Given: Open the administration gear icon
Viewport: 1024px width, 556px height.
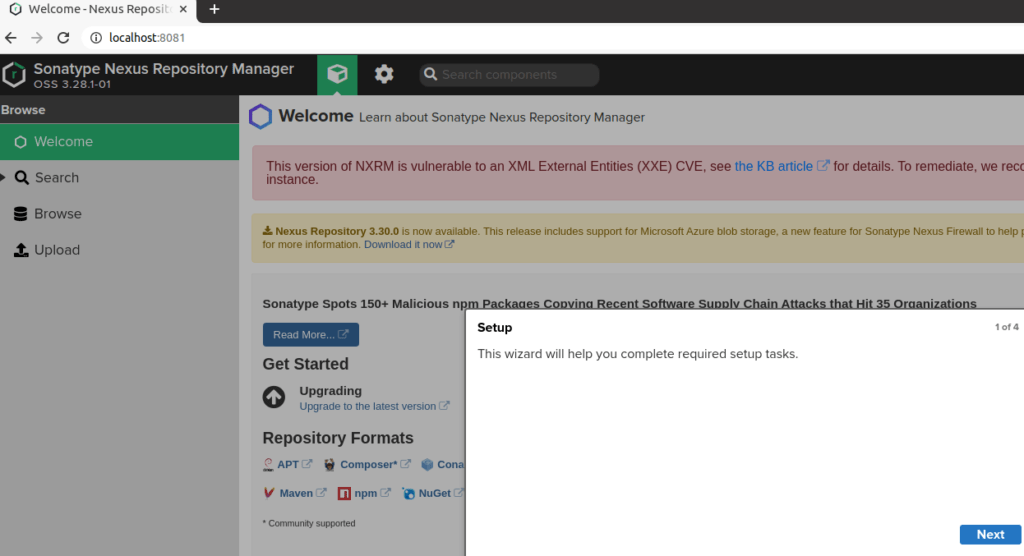Looking at the screenshot, I should point(384,74).
